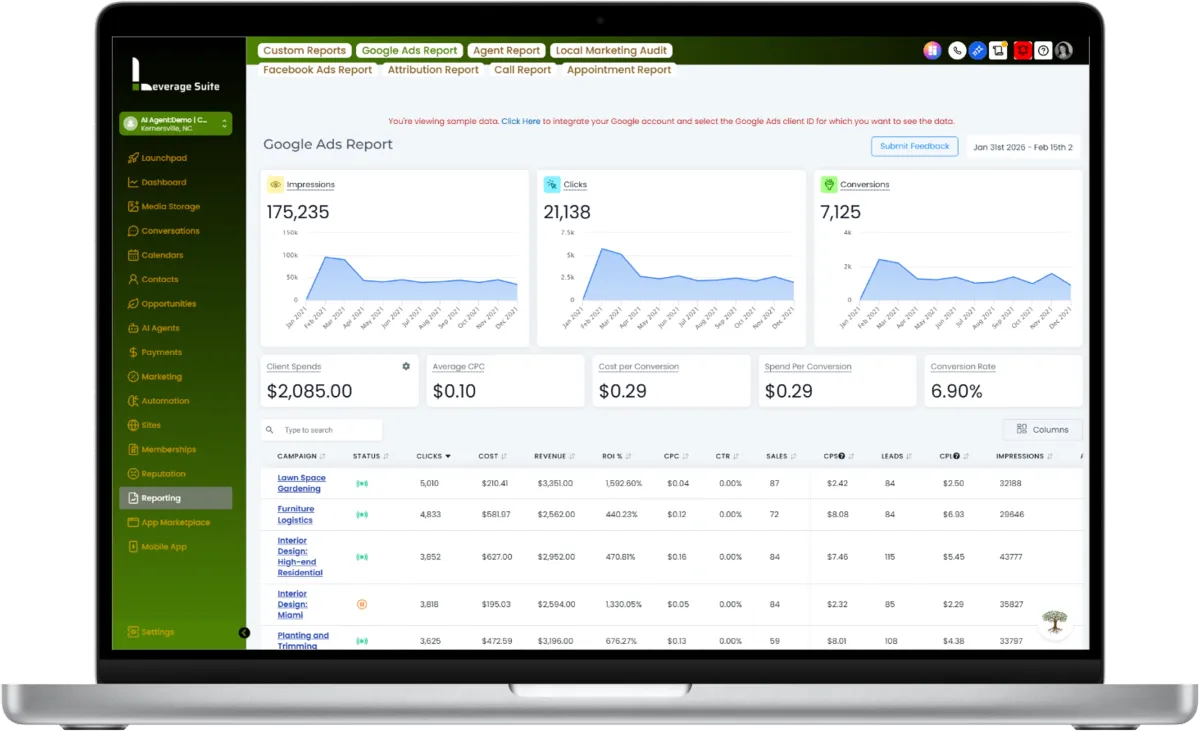The image size is (1200, 732).
Task: Click the 'Click Here' integration link
Action: [x=521, y=121]
